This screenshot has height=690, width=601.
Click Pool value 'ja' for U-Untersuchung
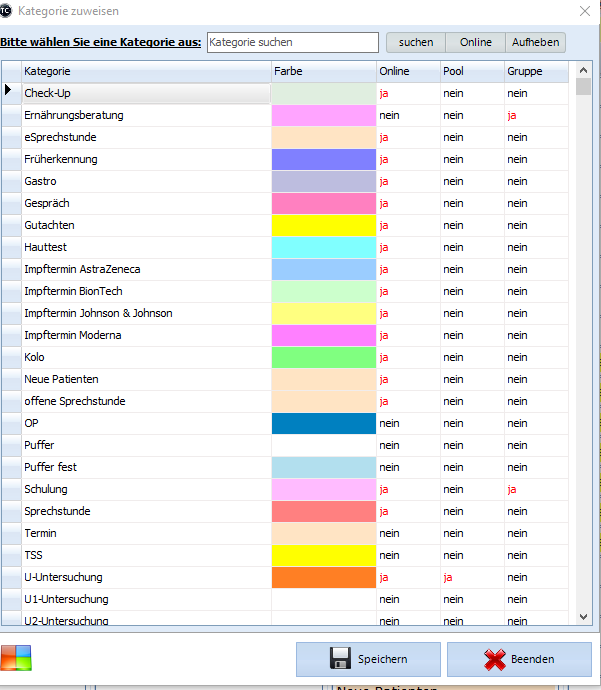click(x=449, y=577)
